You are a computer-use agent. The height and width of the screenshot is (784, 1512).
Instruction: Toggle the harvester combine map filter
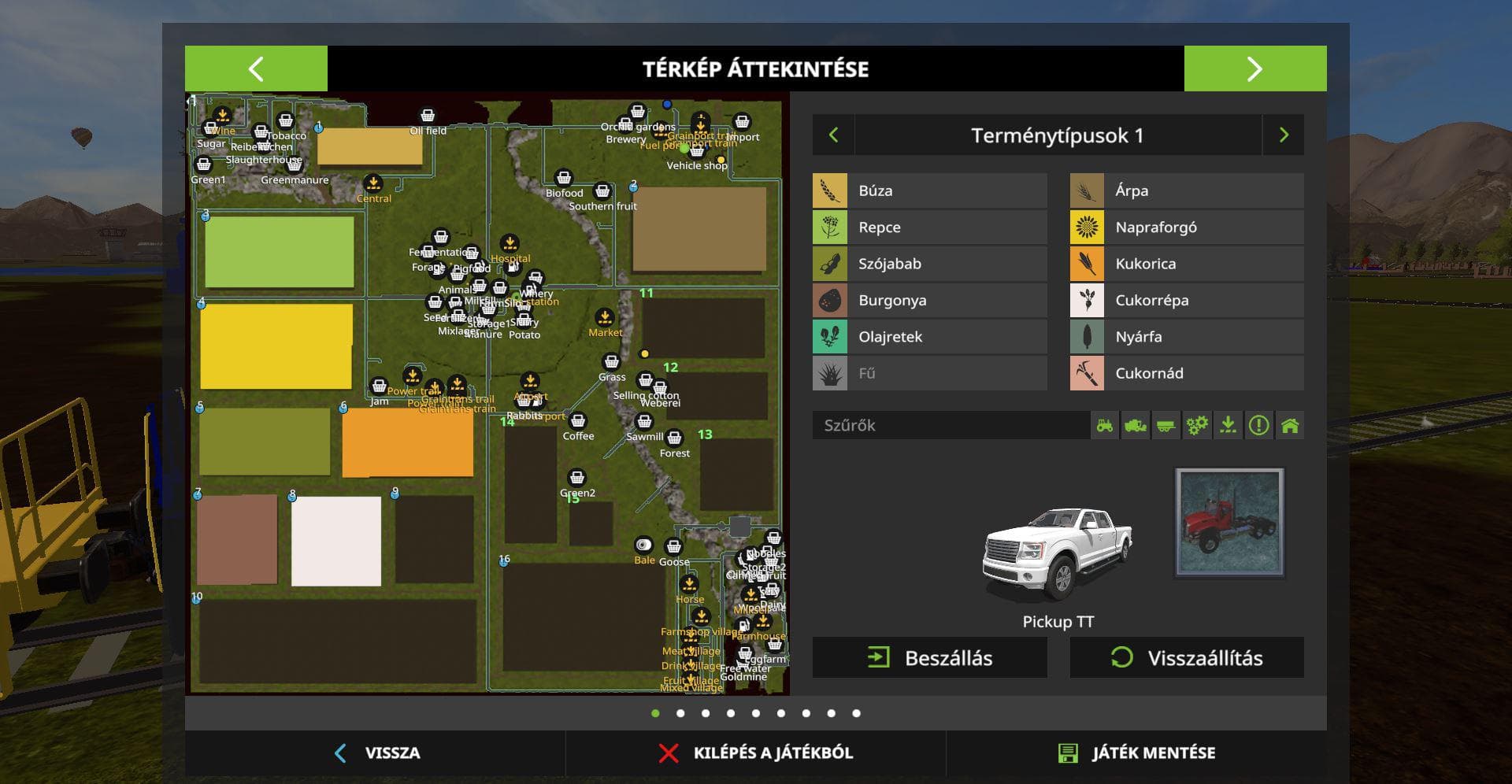coord(1136,426)
